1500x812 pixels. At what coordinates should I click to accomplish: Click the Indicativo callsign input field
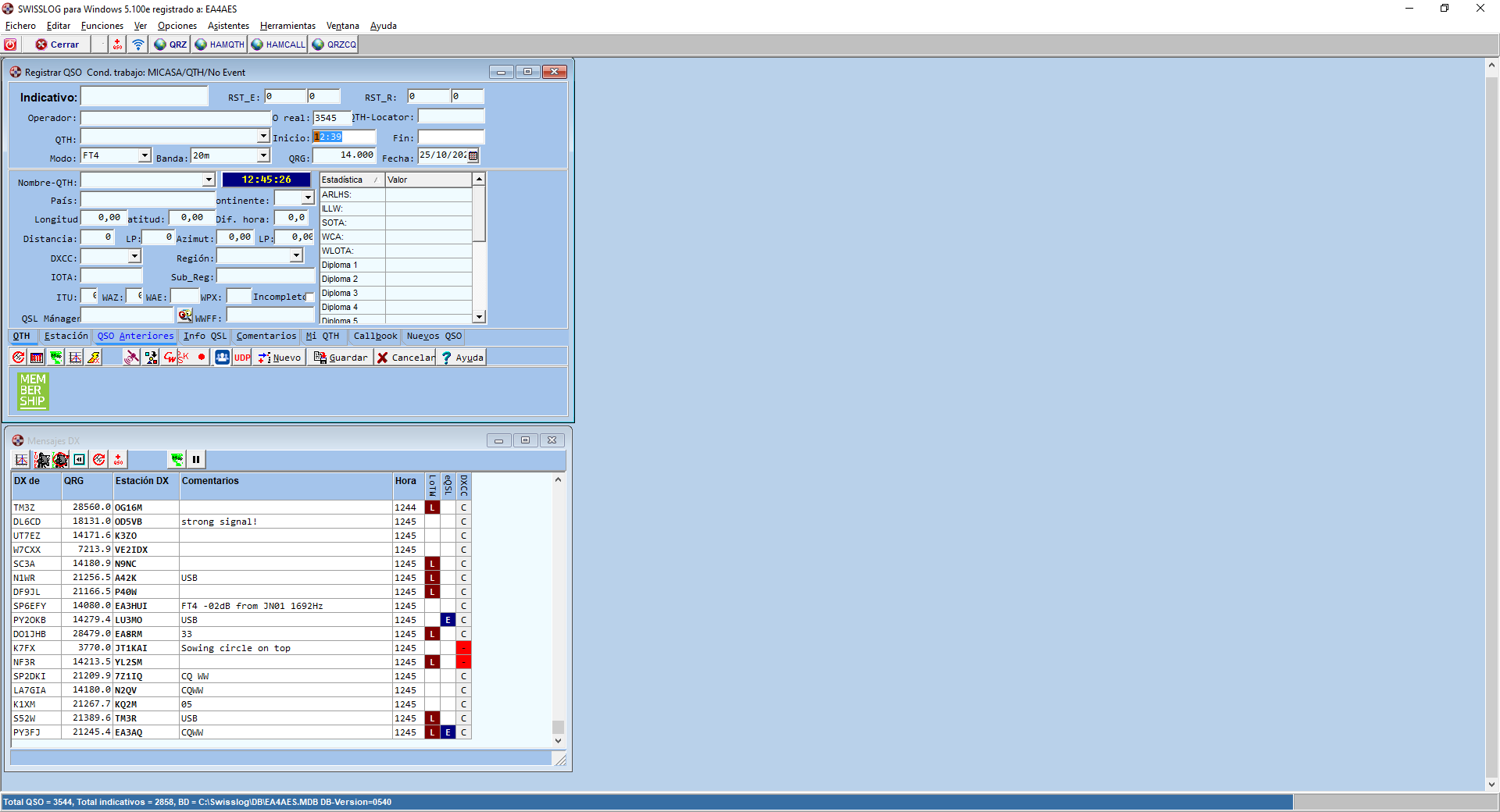(145, 97)
